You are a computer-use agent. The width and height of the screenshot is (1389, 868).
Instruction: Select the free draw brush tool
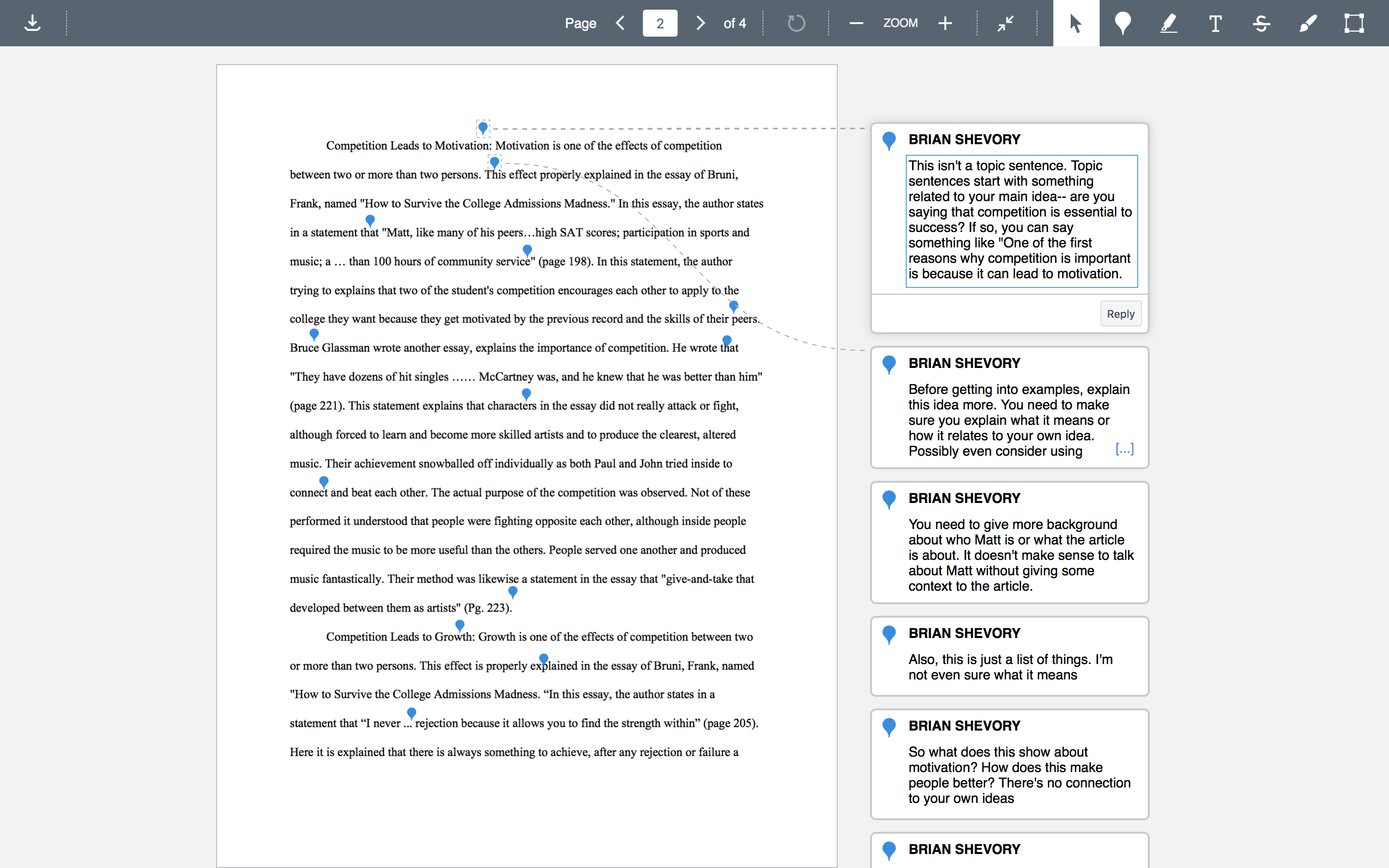(x=1308, y=23)
